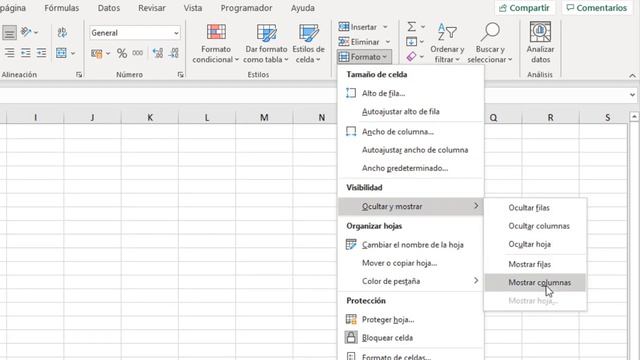This screenshot has height=360, width=640.
Task: Click the AutoSum sigma icon
Action: click(x=411, y=27)
